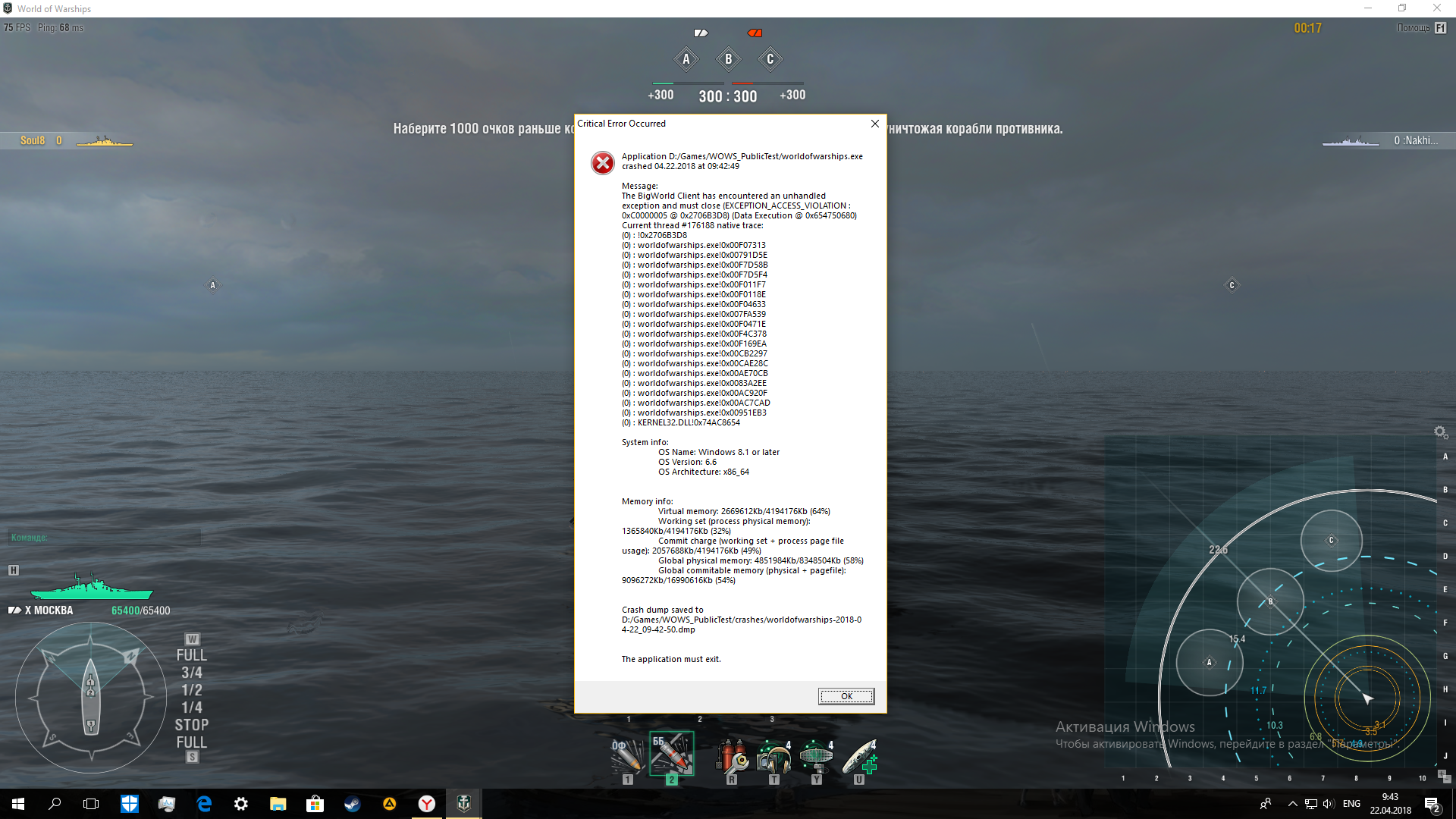Click the red error icon in the dialog
Screen dimensions: 1456x819
click(x=603, y=162)
